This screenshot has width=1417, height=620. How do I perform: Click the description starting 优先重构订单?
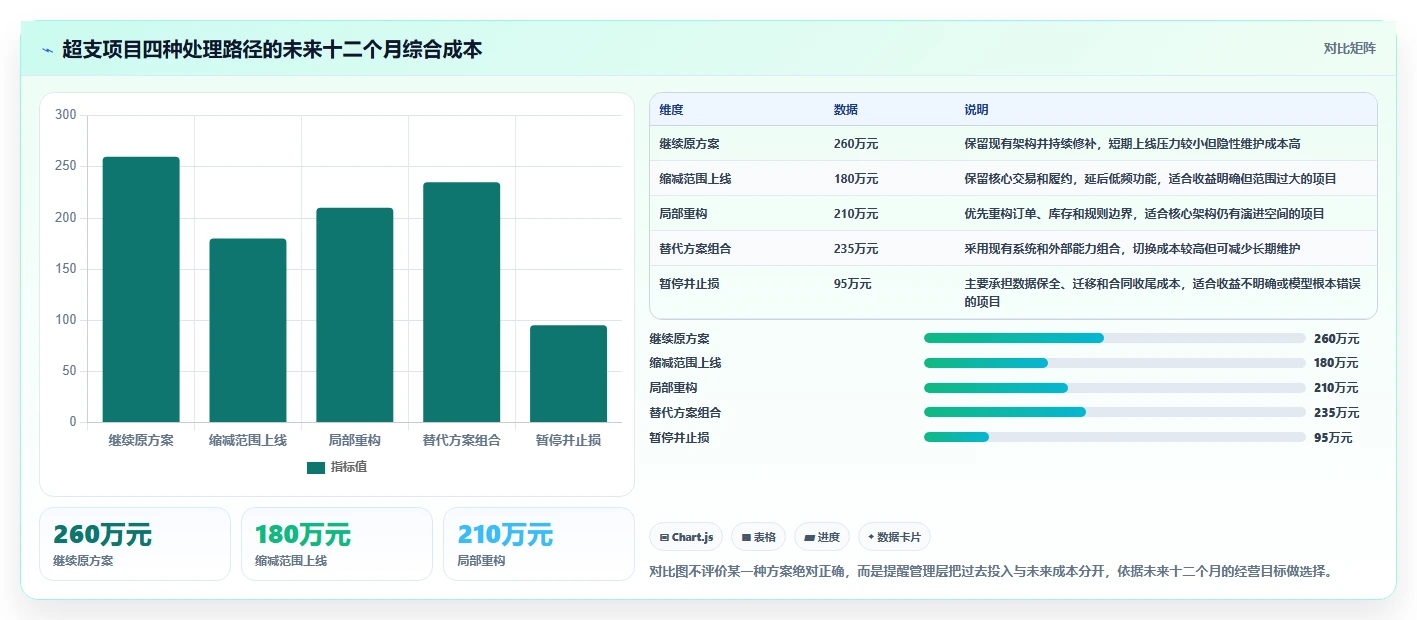click(x=1144, y=214)
